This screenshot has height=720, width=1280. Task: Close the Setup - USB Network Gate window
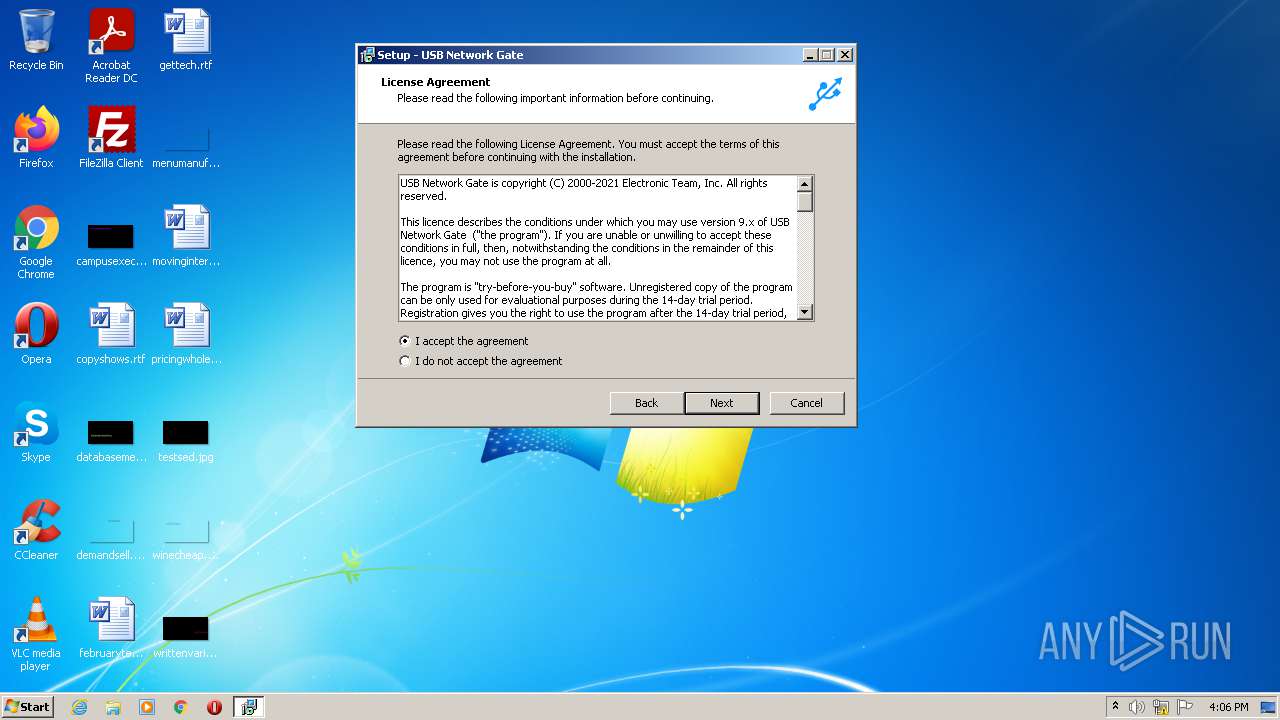click(x=845, y=55)
